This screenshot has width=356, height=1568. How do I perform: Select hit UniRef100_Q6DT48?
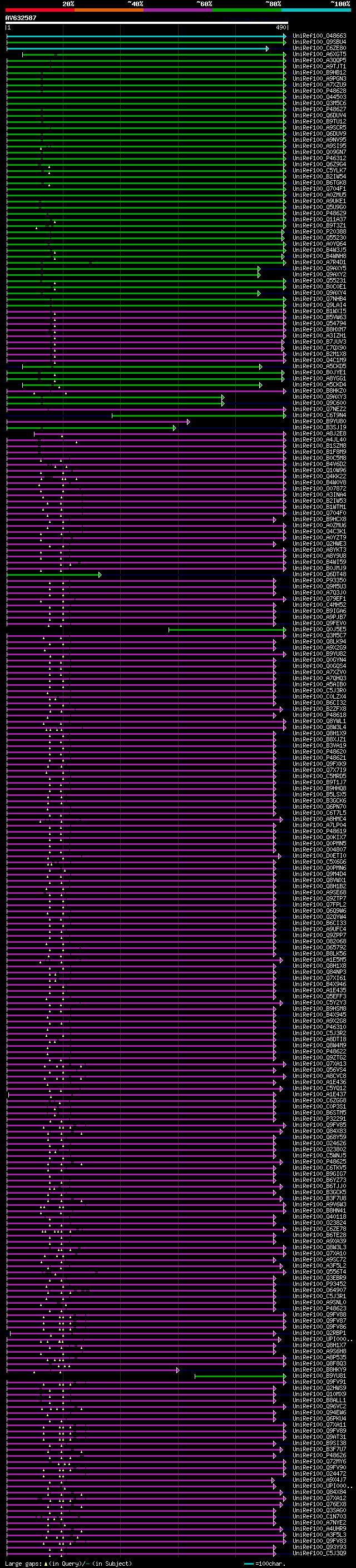319,574
